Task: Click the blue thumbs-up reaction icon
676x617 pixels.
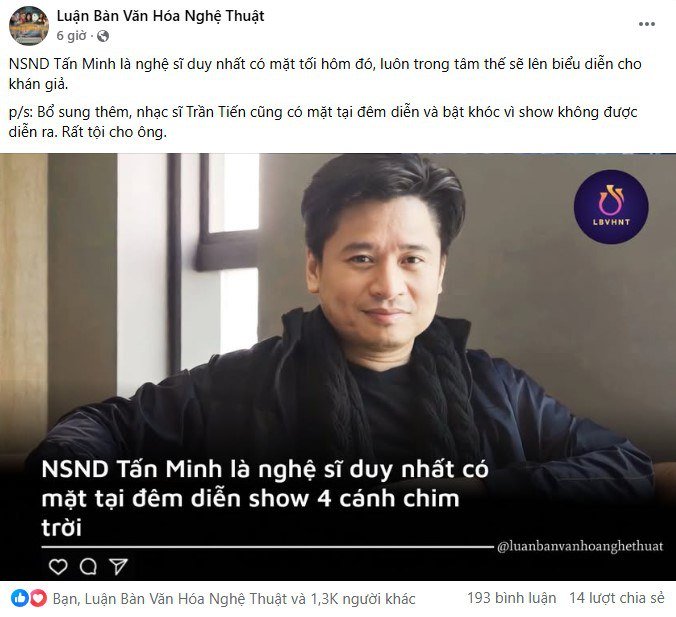Action: pyautogui.click(x=19, y=598)
